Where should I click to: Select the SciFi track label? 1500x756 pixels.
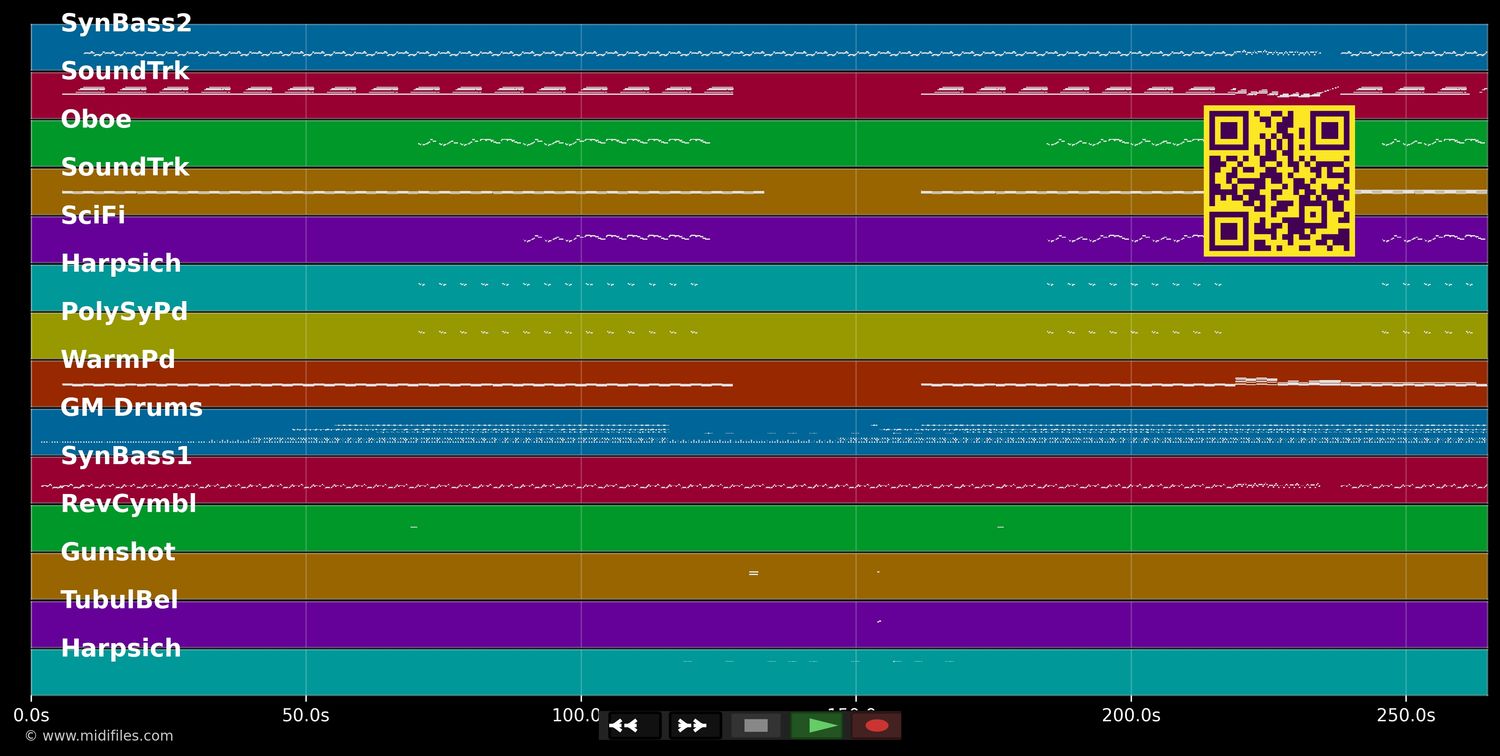point(93,216)
